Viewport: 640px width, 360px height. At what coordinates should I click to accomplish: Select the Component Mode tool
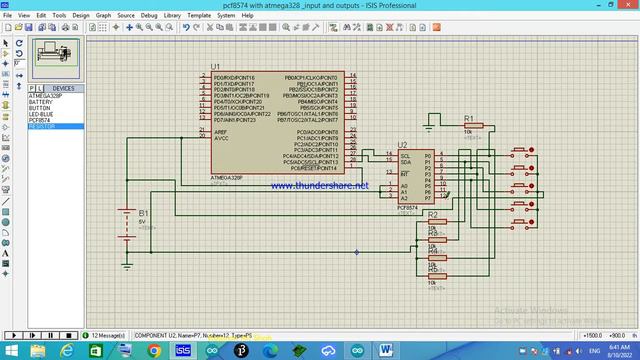pyautogui.click(x=5, y=53)
